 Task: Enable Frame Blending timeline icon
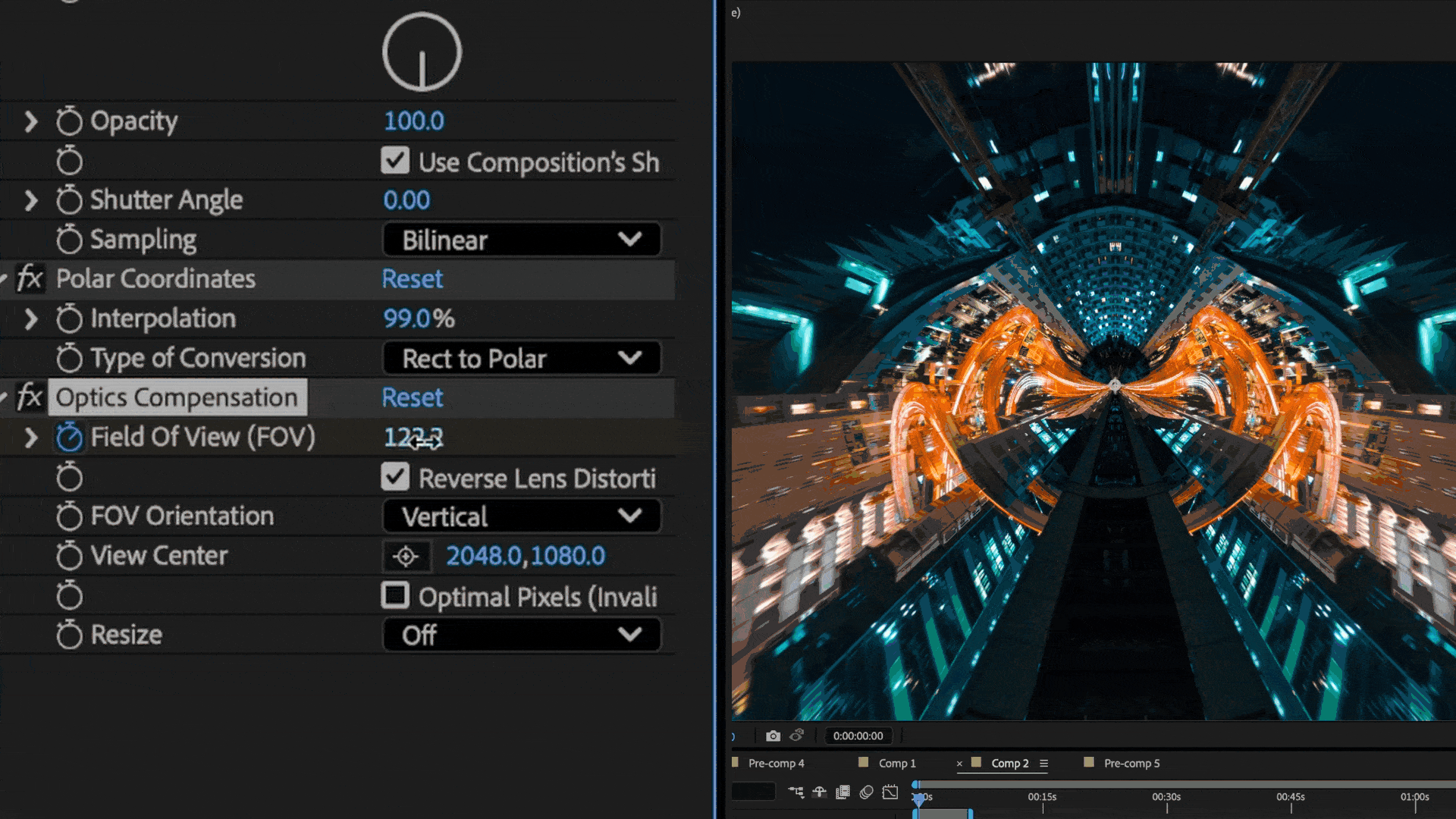click(x=843, y=792)
